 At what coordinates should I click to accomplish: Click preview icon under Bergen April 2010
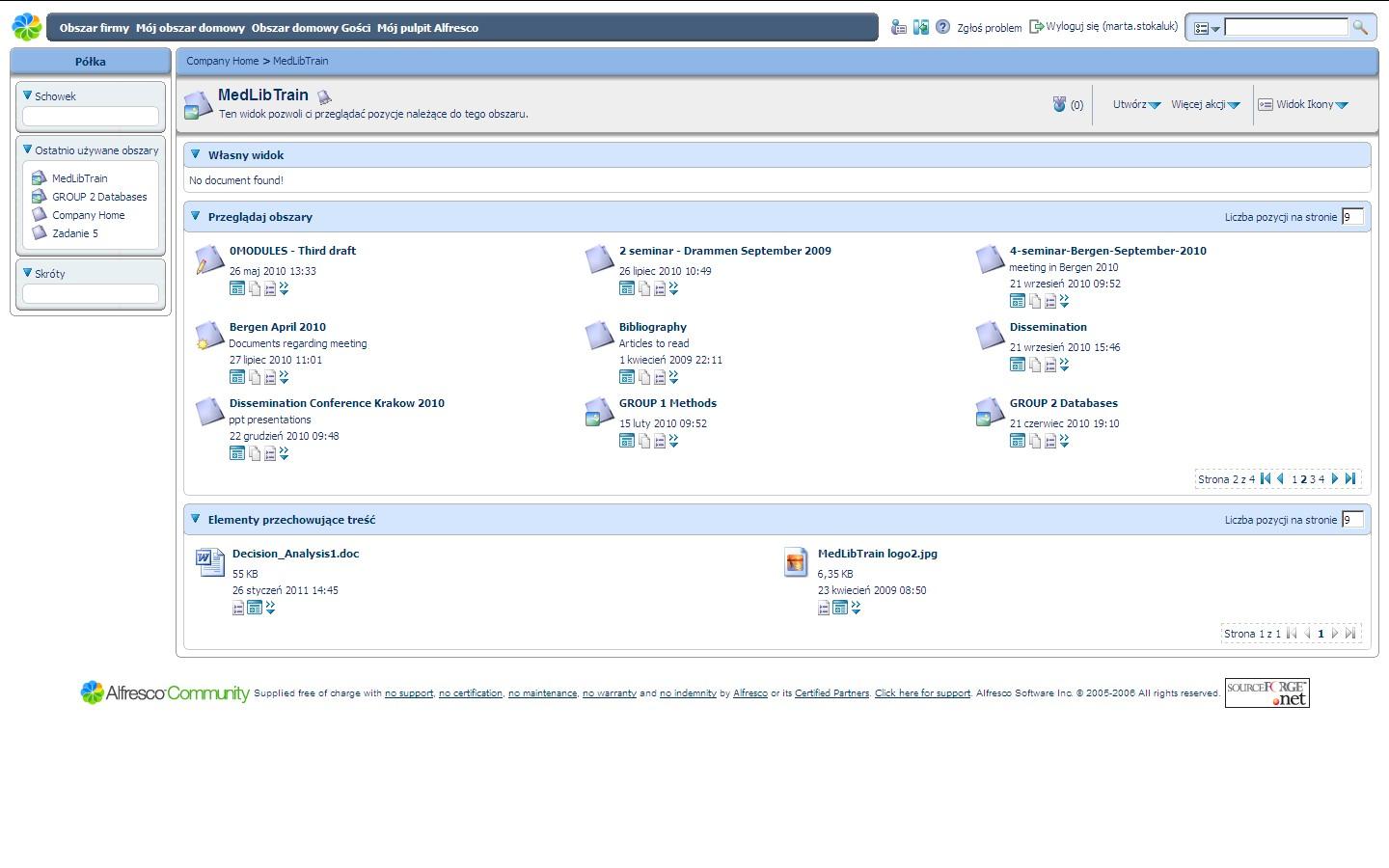(x=236, y=377)
